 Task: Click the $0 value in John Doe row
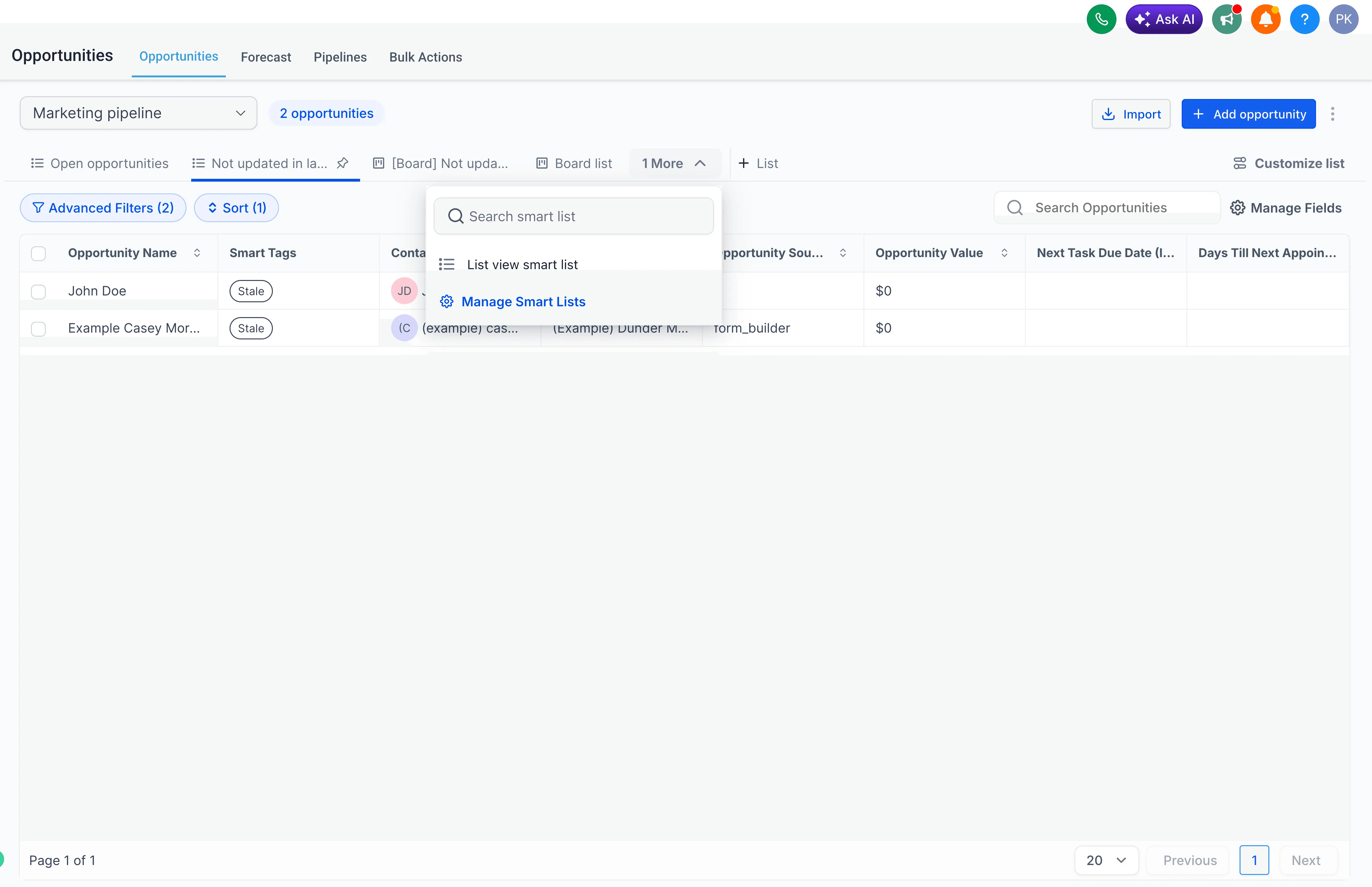click(883, 291)
